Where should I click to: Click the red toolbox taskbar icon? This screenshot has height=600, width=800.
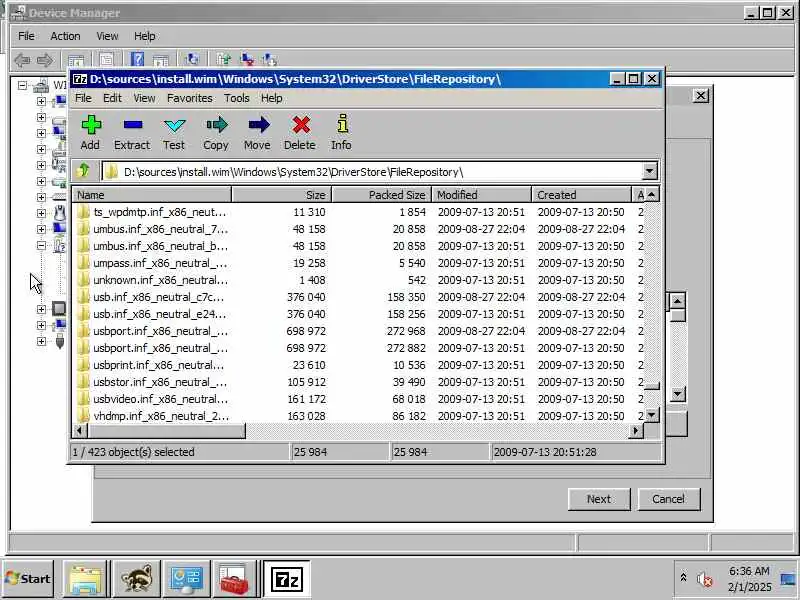click(x=234, y=579)
